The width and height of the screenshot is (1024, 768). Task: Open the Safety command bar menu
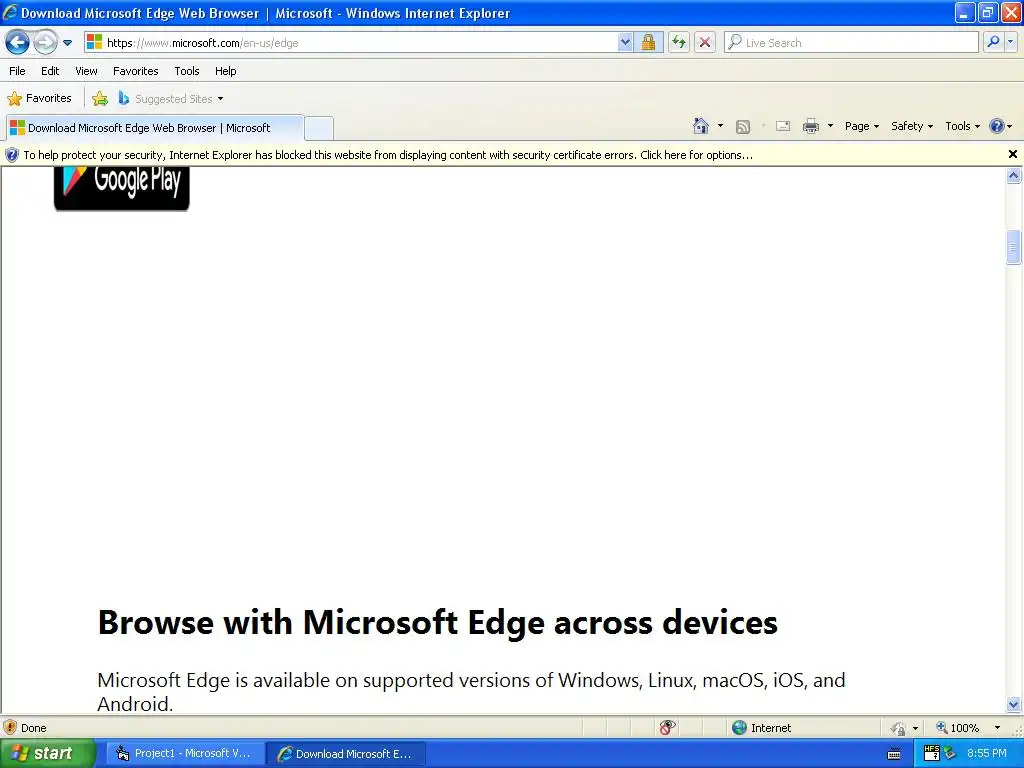[912, 126]
